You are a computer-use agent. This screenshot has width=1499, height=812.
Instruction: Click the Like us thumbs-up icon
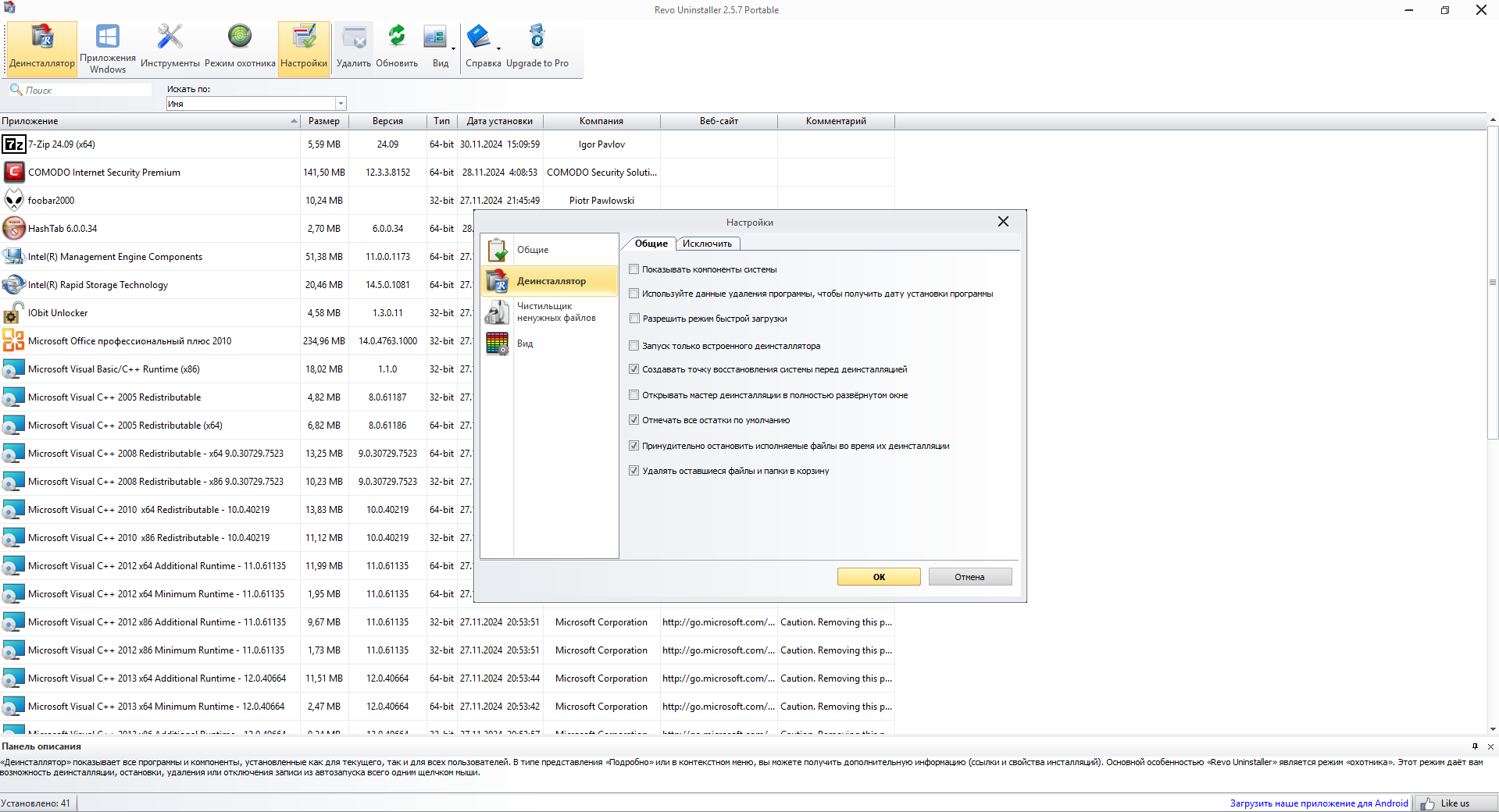tap(1428, 803)
